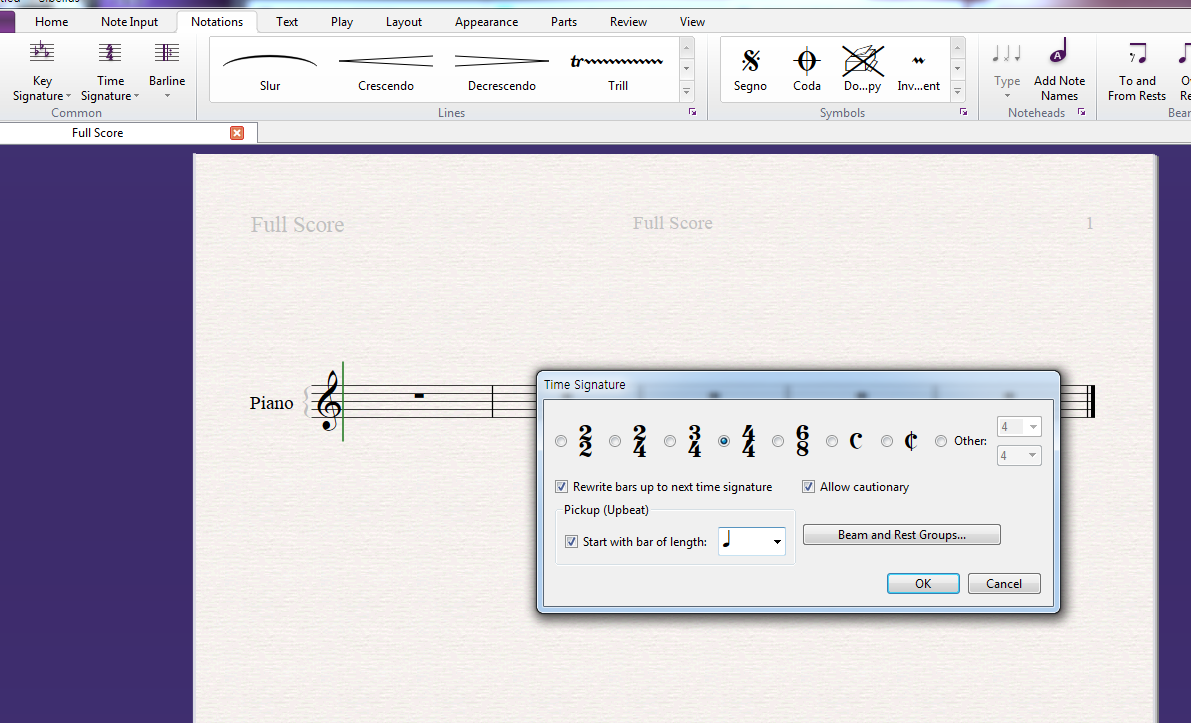
Task: Toggle Rewrite bars up to next time signature
Action: 561,487
